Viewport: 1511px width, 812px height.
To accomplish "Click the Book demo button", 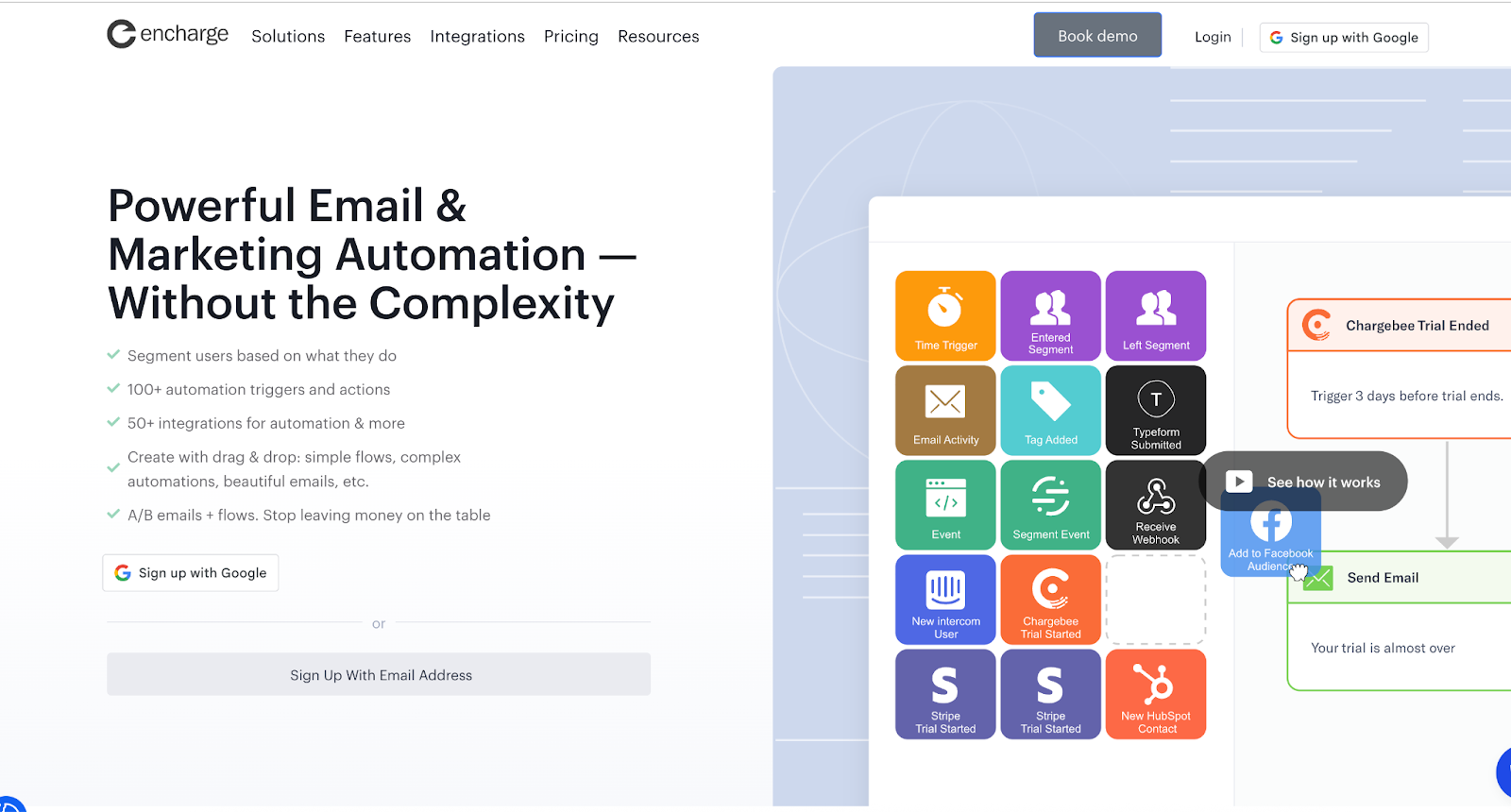I will pyautogui.click(x=1097, y=36).
